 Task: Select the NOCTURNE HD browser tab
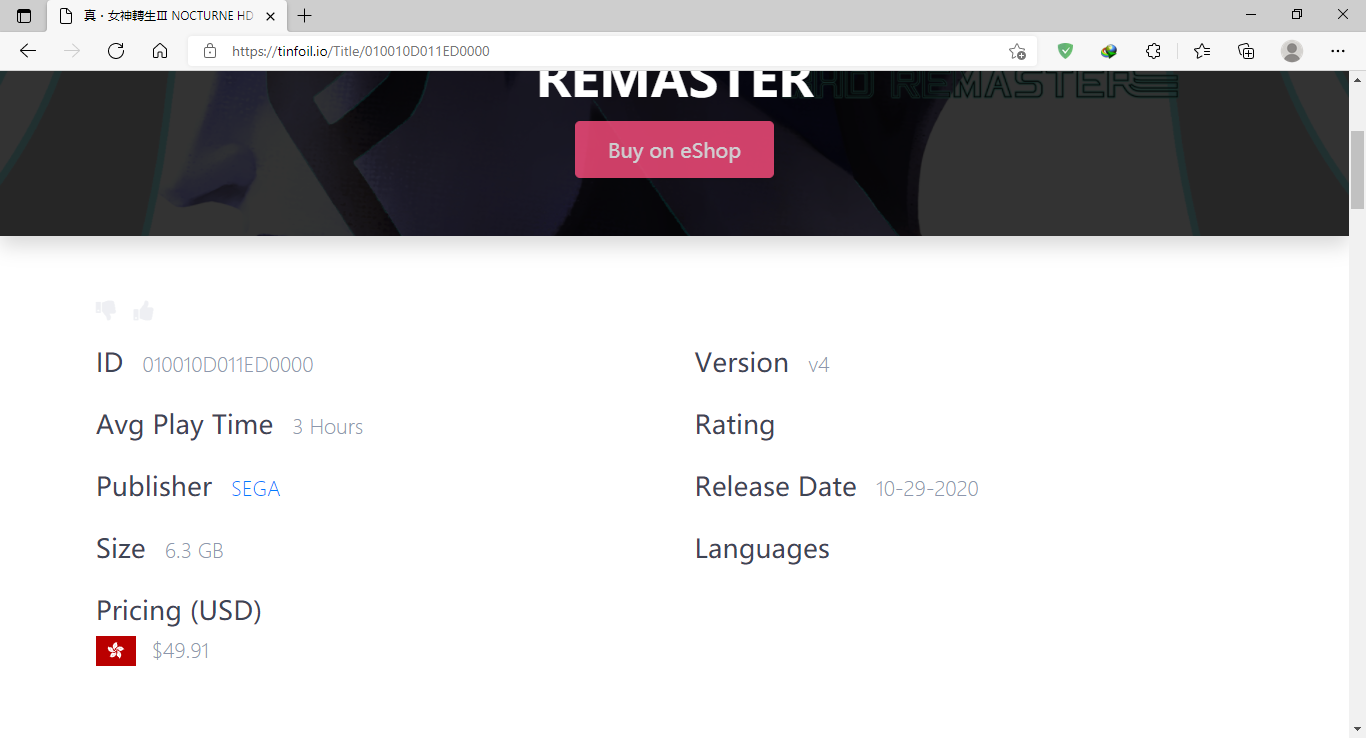point(167,16)
